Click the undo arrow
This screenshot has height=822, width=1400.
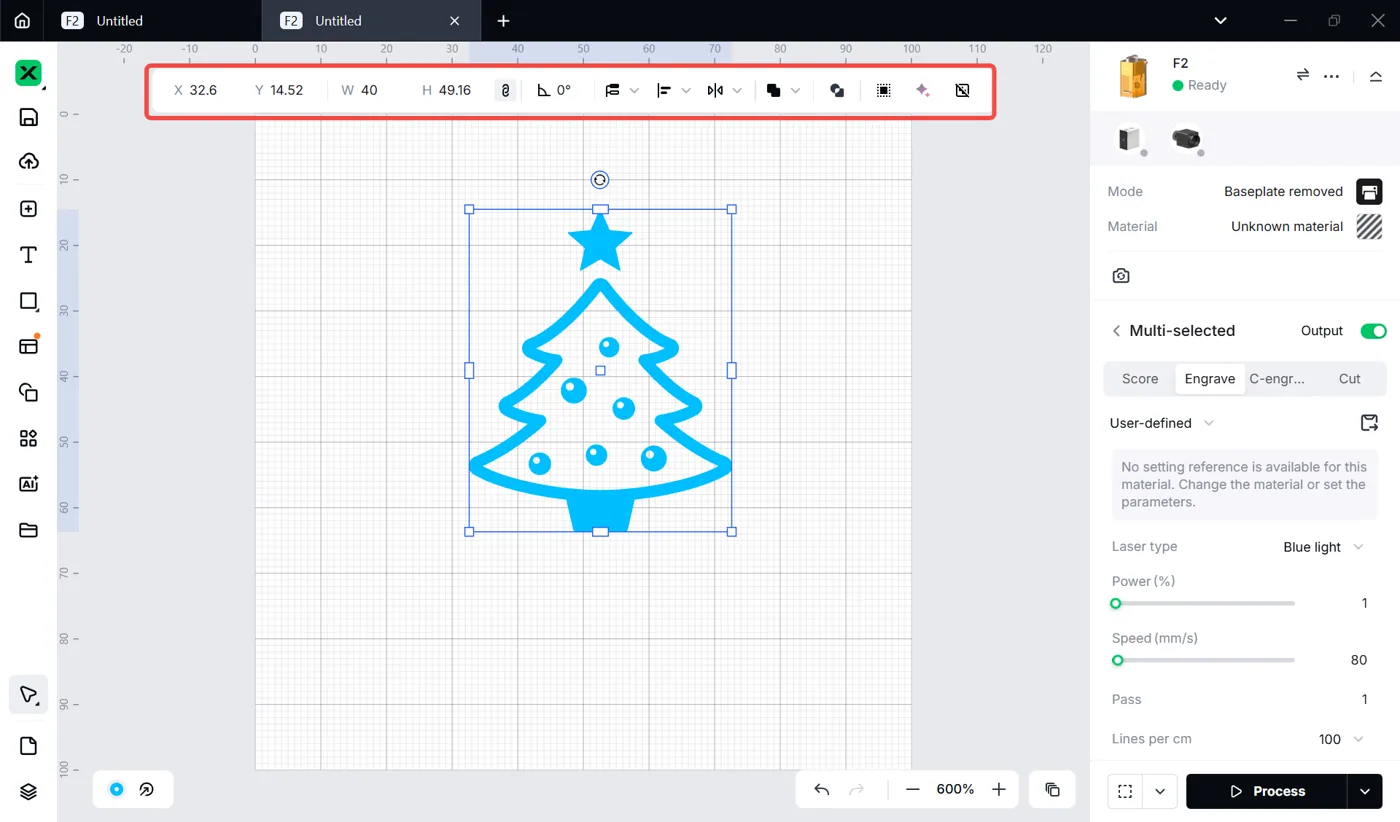(x=822, y=790)
